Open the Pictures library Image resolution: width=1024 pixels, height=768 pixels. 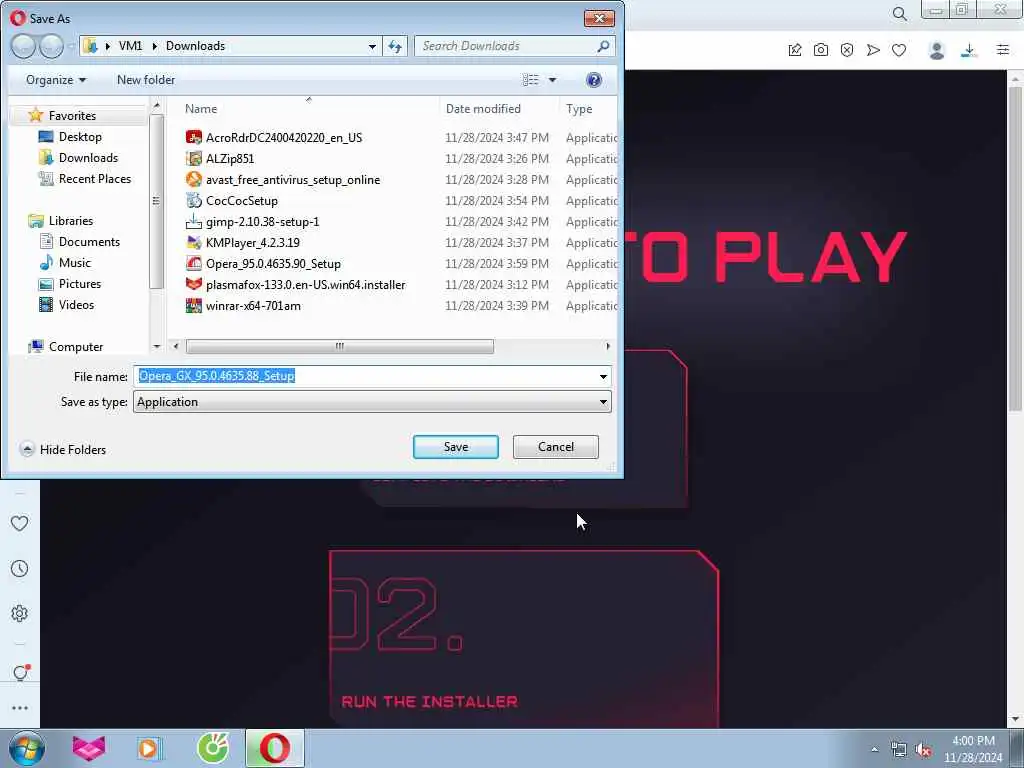click(x=80, y=283)
